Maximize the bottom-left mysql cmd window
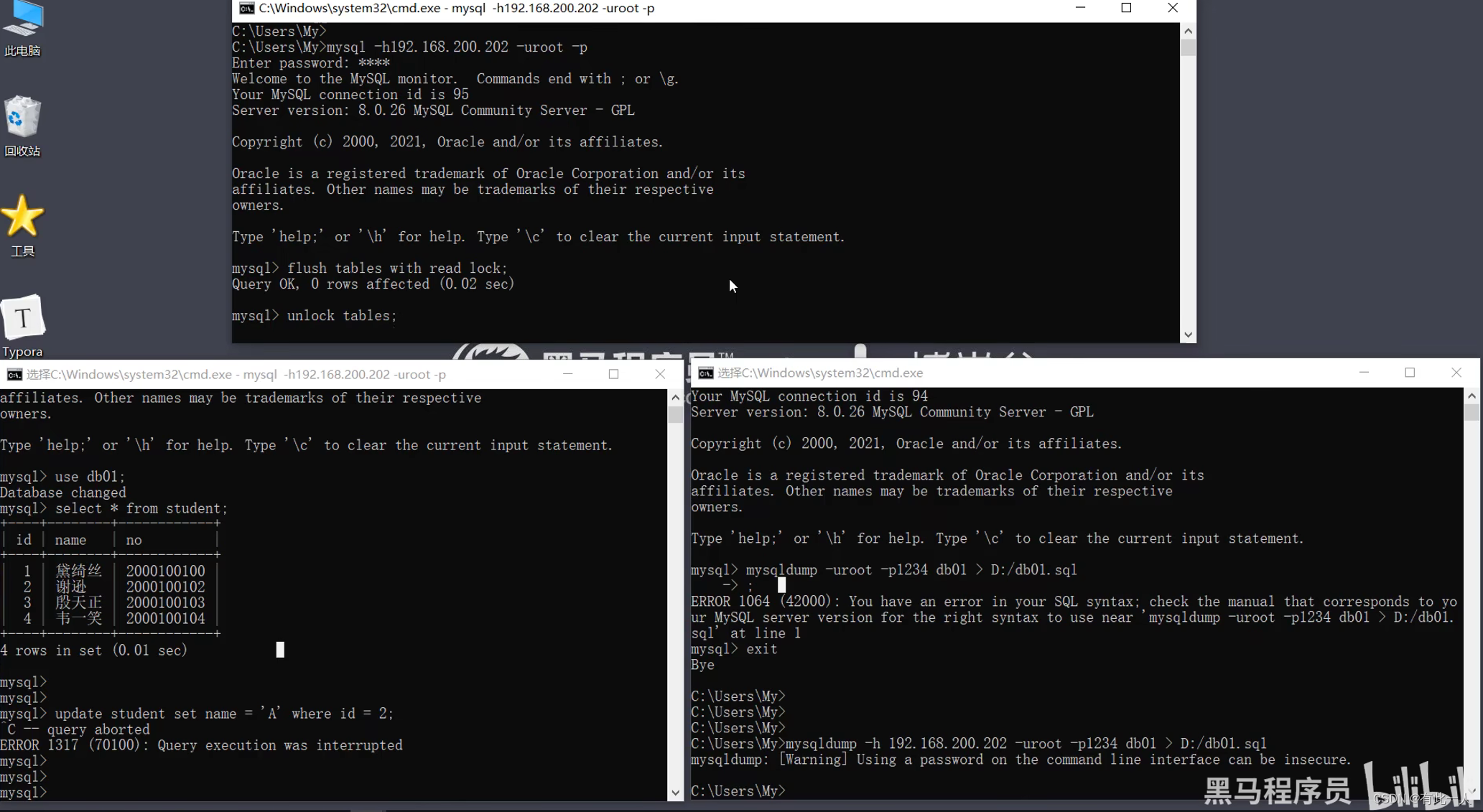 tap(613, 374)
